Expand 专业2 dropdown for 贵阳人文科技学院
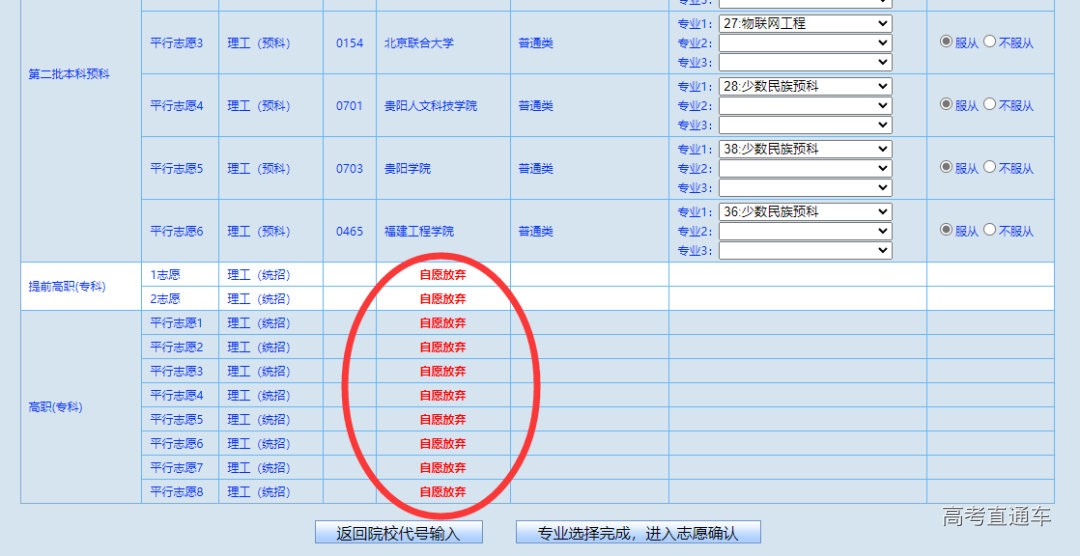Image resolution: width=1080 pixels, height=556 pixels. pyautogui.click(x=805, y=106)
